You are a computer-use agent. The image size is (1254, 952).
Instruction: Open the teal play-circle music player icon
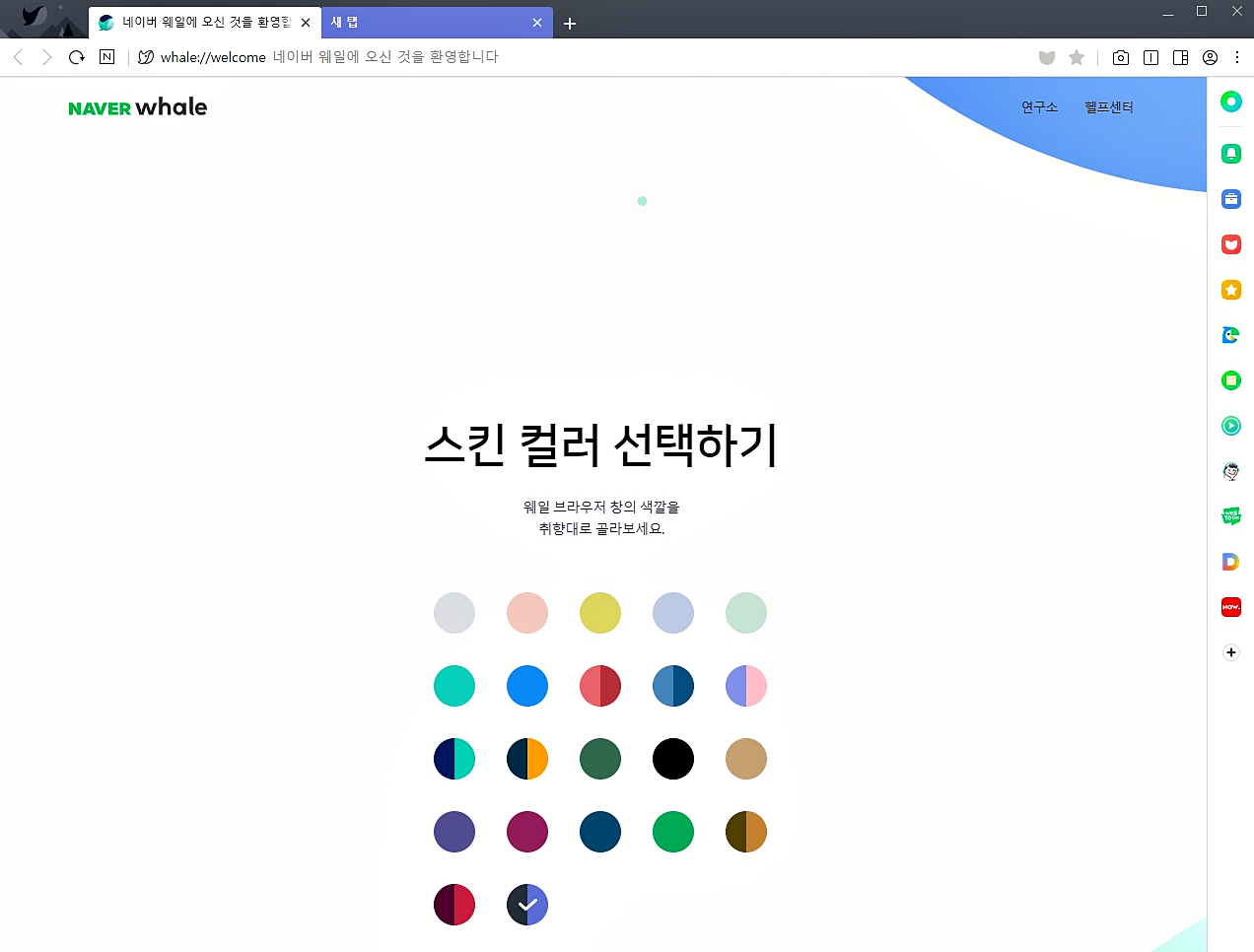(x=1231, y=426)
